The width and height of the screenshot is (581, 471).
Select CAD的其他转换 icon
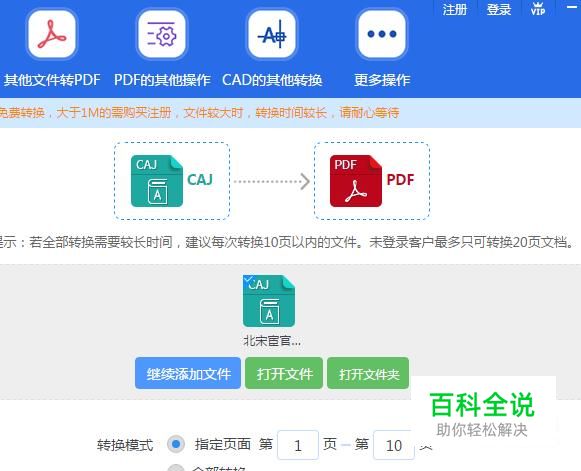272,34
